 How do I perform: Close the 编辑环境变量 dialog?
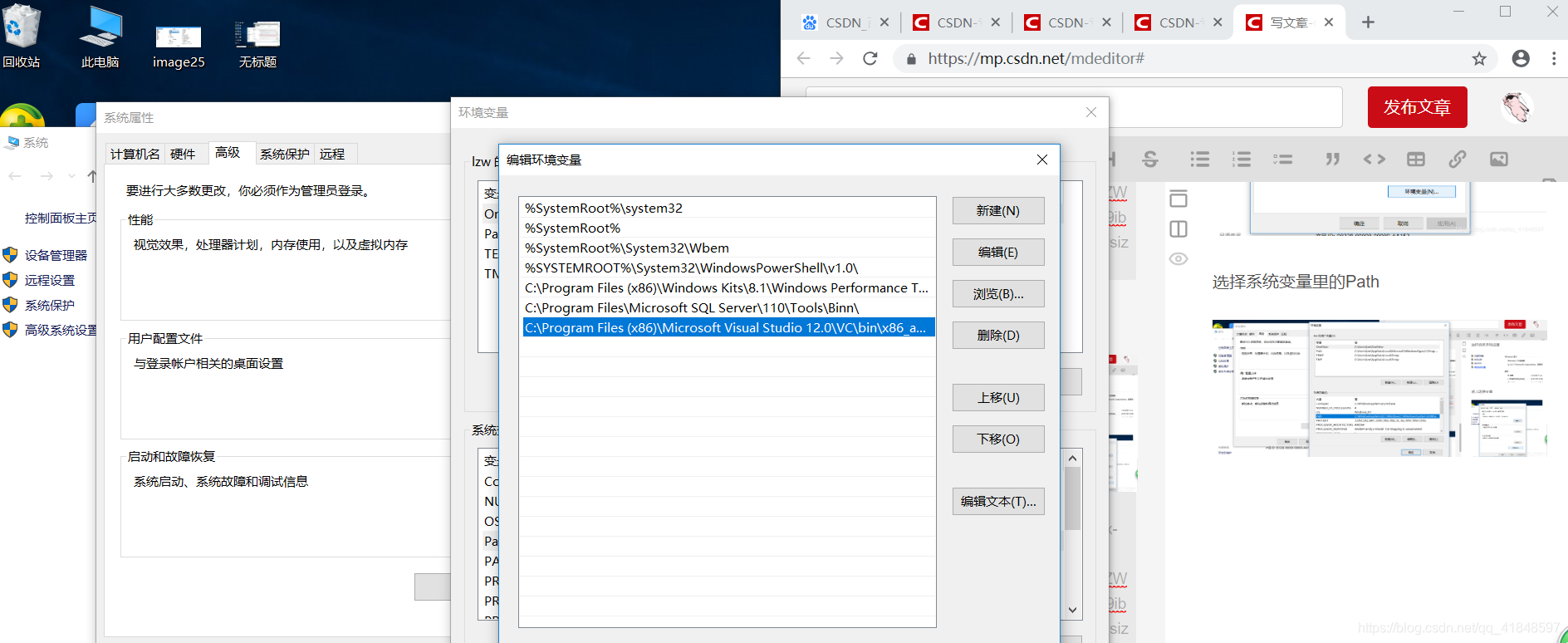click(x=1042, y=160)
